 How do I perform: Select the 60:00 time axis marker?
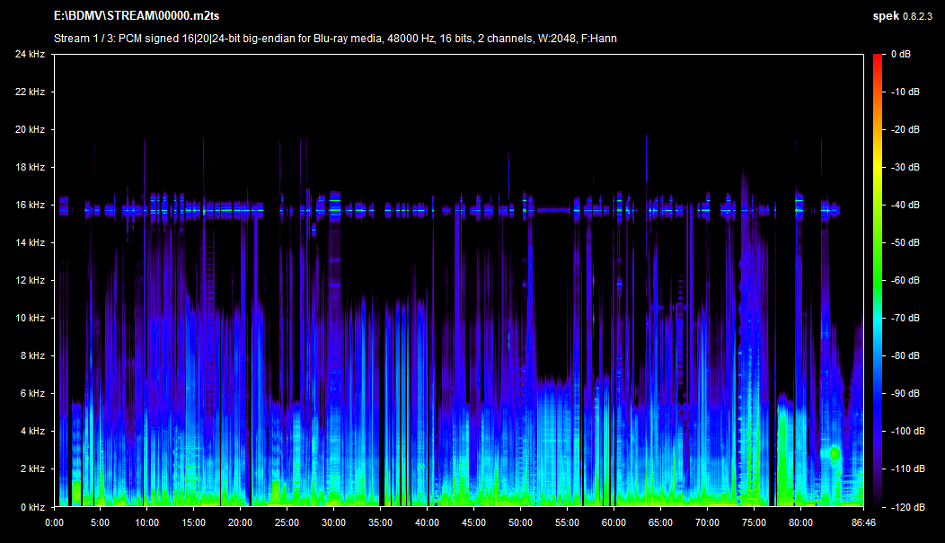coord(613,522)
